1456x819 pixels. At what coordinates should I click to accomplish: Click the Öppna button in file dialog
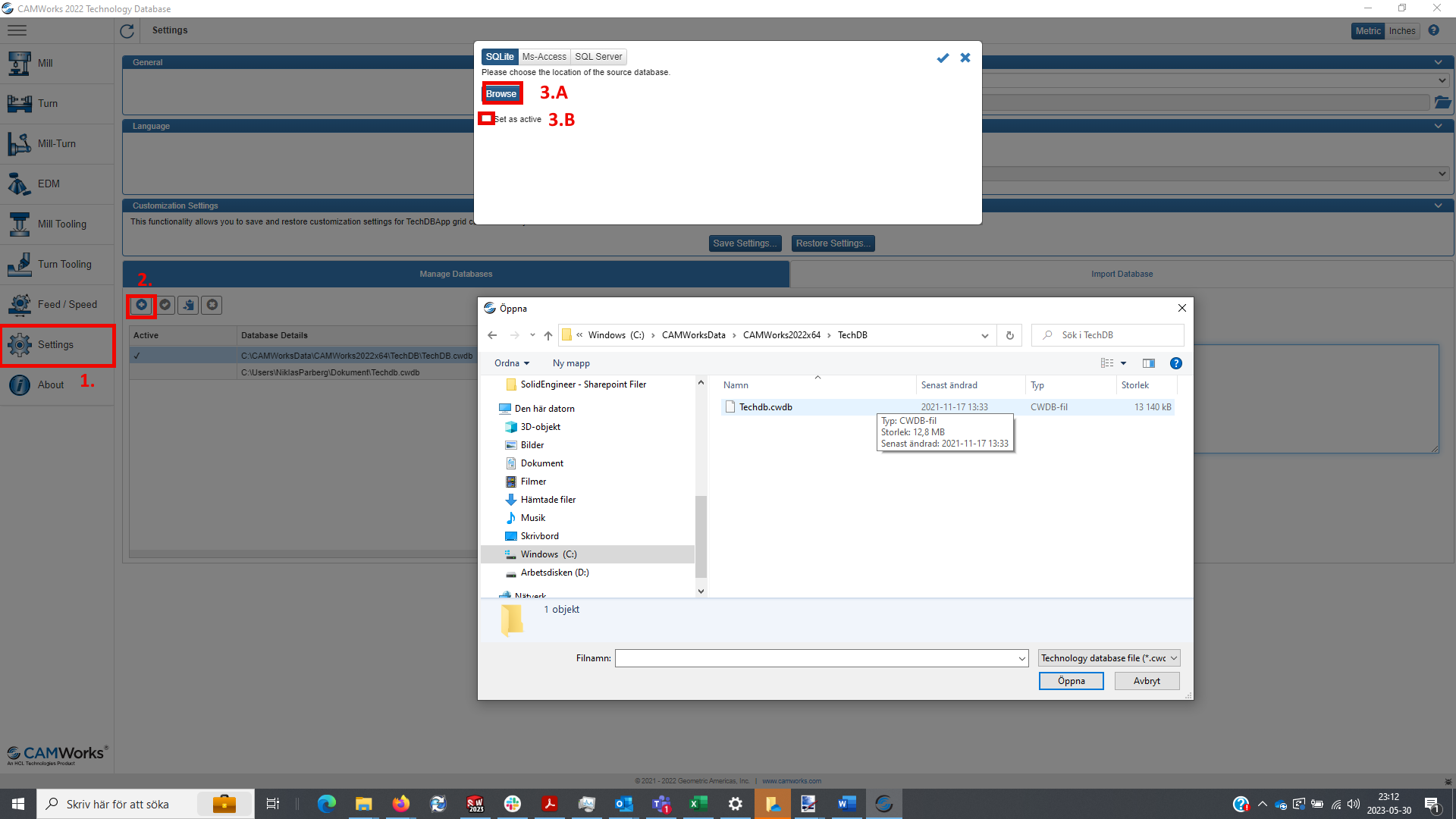coord(1071,681)
